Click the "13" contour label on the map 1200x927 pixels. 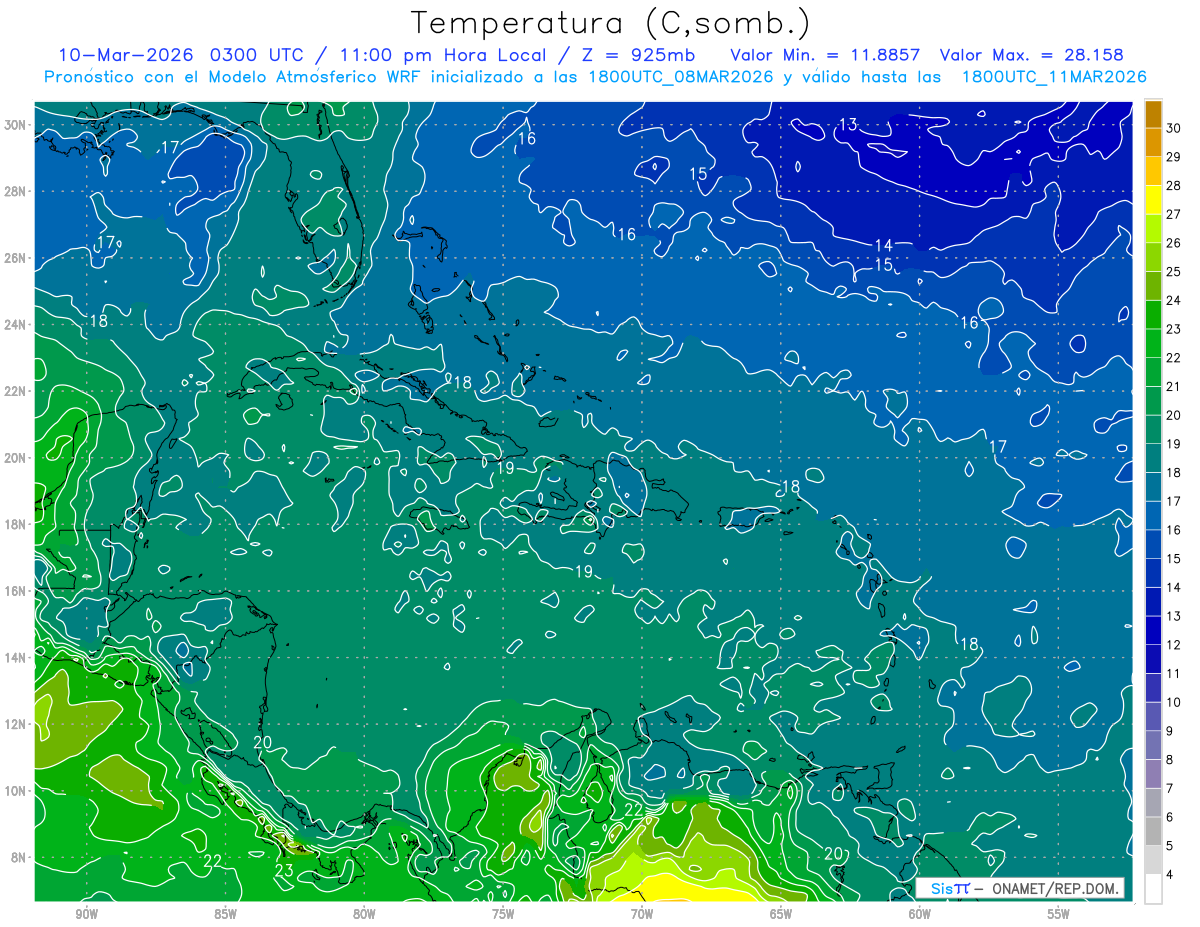click(848, 125)
